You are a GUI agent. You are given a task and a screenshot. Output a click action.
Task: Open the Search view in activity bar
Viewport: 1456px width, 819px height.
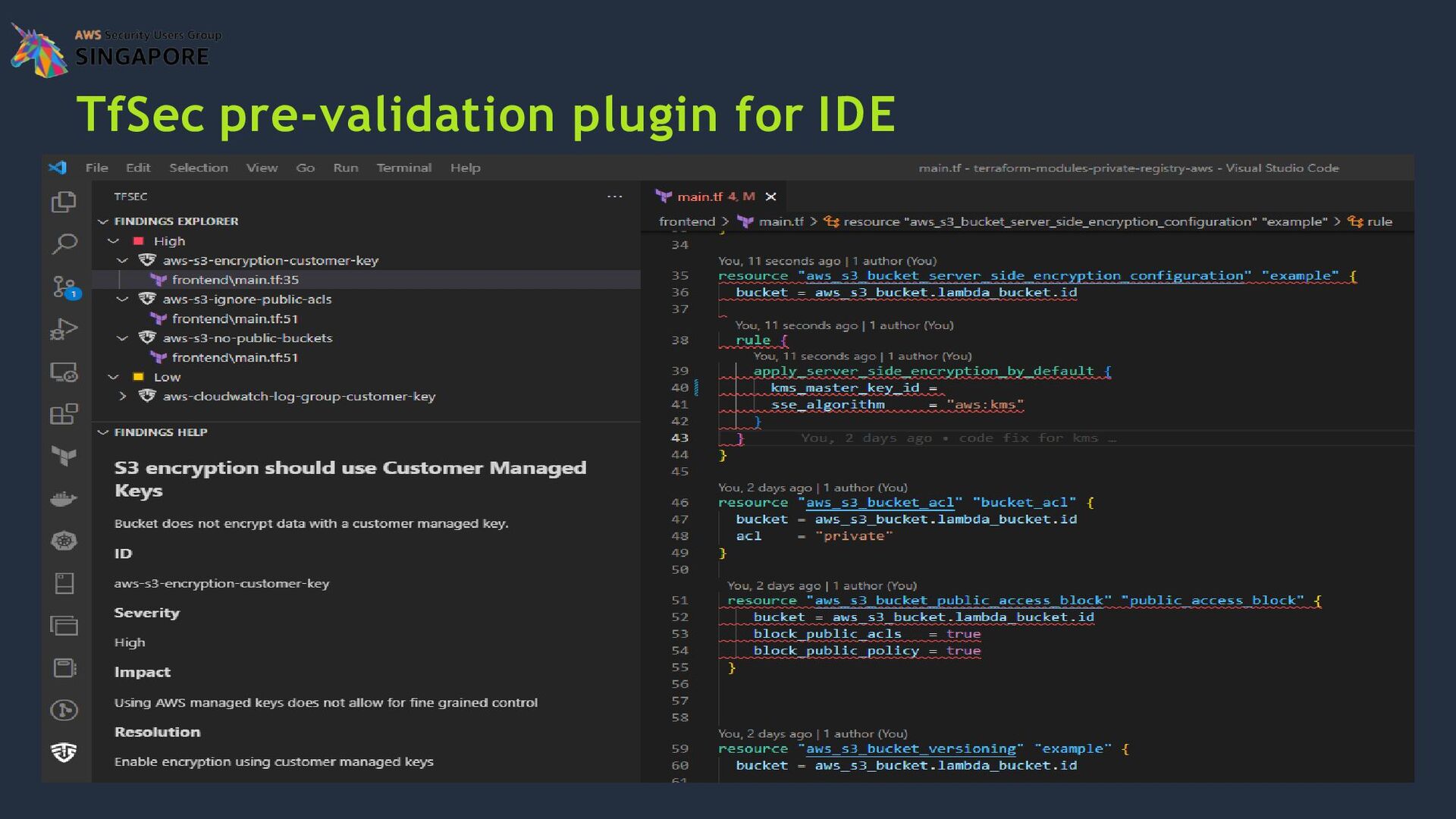[x=64, y=244]
